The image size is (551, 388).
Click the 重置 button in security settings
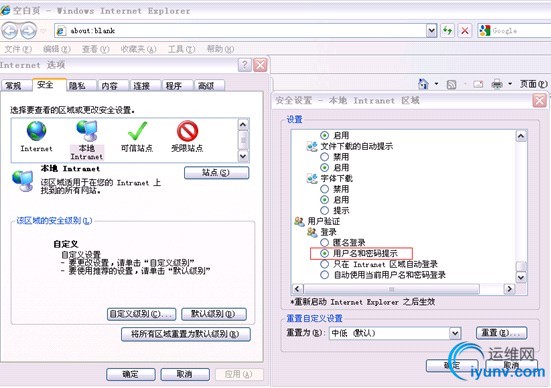click(501, 332)
